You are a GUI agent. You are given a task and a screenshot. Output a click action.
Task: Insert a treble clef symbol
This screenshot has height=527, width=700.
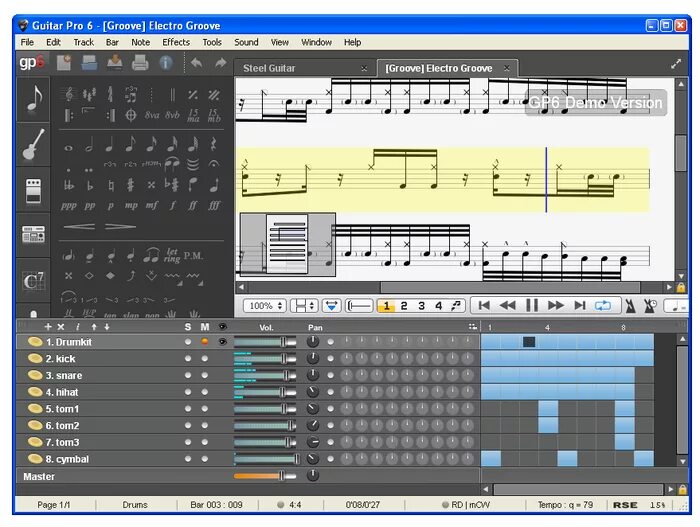pos(69,94)
